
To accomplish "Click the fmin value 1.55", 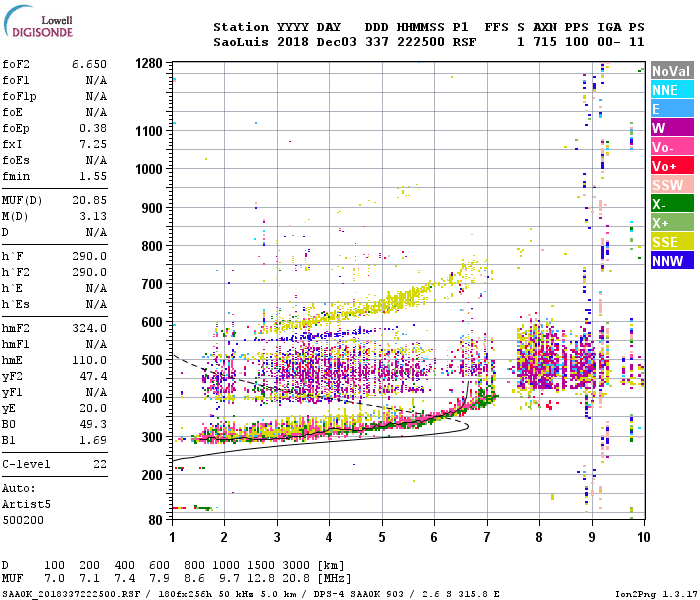I will [93, 176].
